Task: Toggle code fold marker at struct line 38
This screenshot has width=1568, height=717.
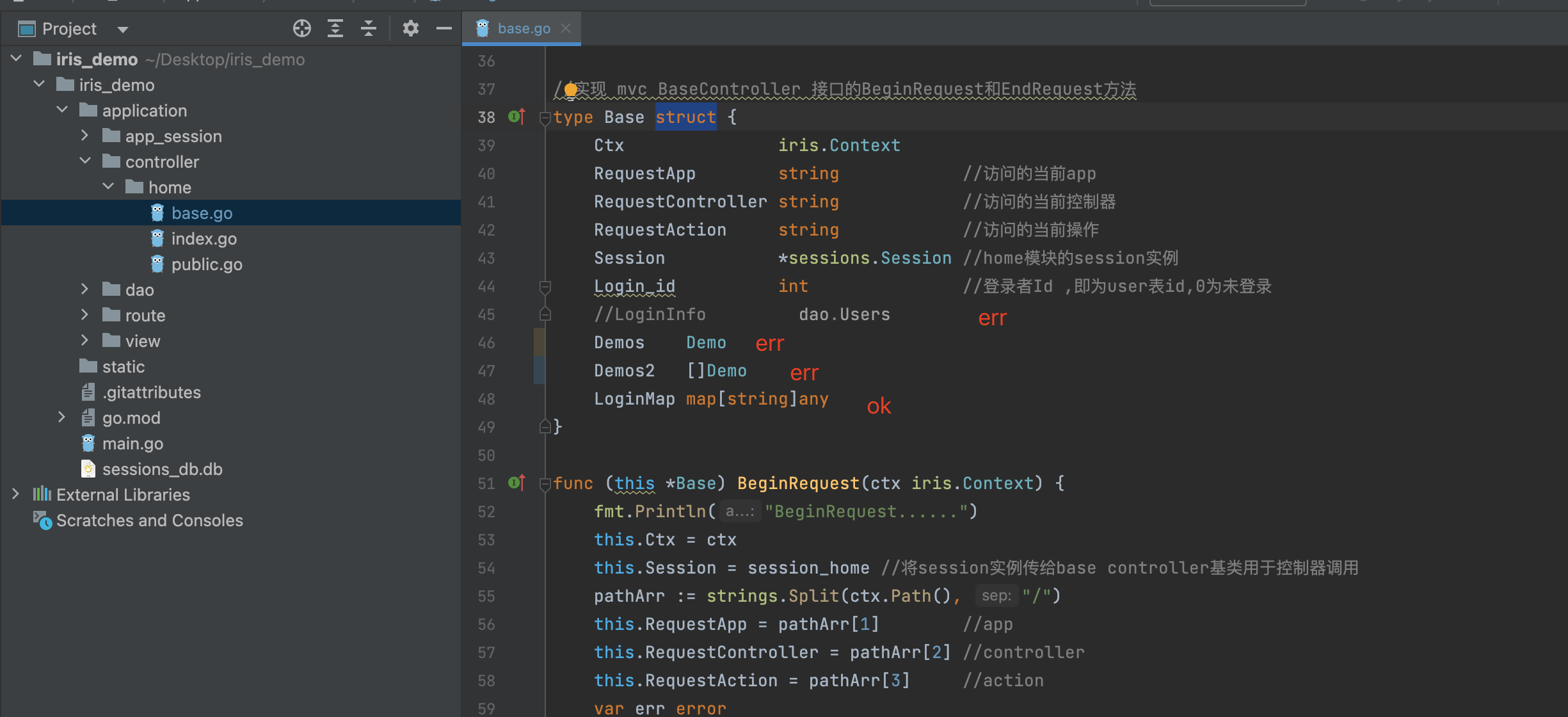Action: point(545,118)
